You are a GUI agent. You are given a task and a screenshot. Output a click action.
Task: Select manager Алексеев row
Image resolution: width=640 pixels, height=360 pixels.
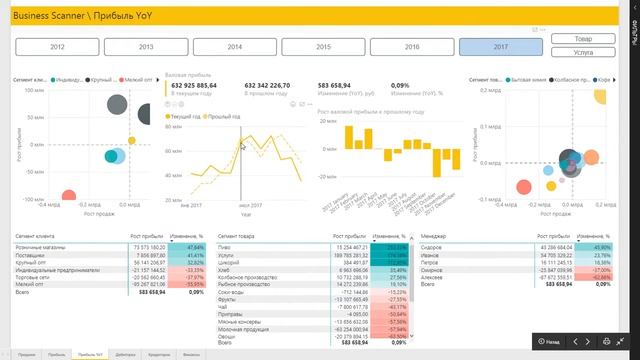coord(516,277)
